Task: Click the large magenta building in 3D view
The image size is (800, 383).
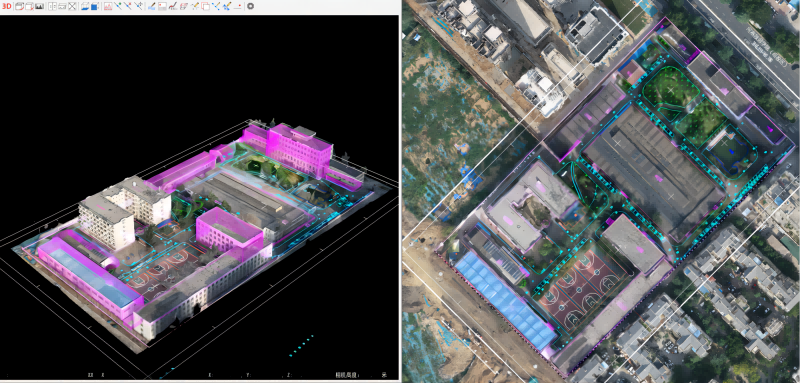Action: [x=300, y=148]
